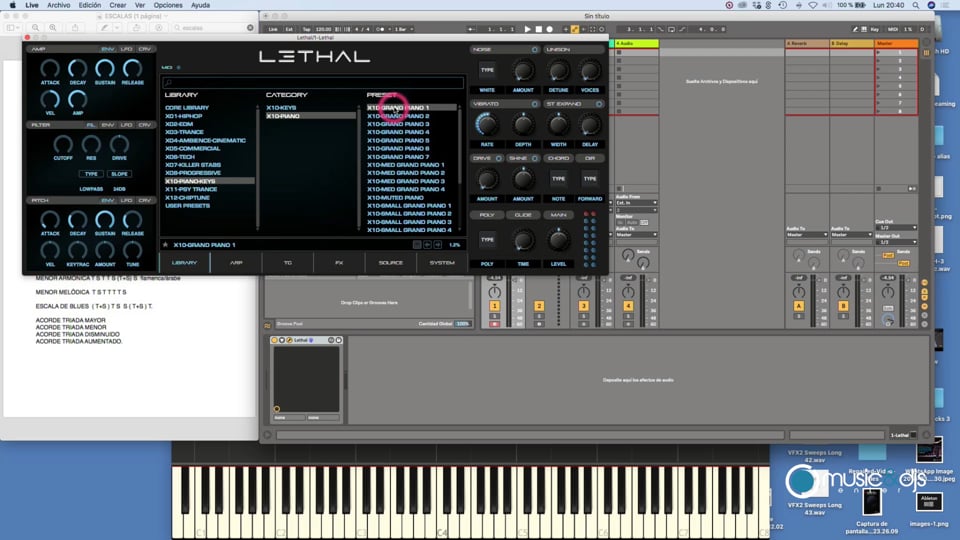Switch to the ARP tab in Lethal
Screen dimensions: 960x540
coord(236,263)
